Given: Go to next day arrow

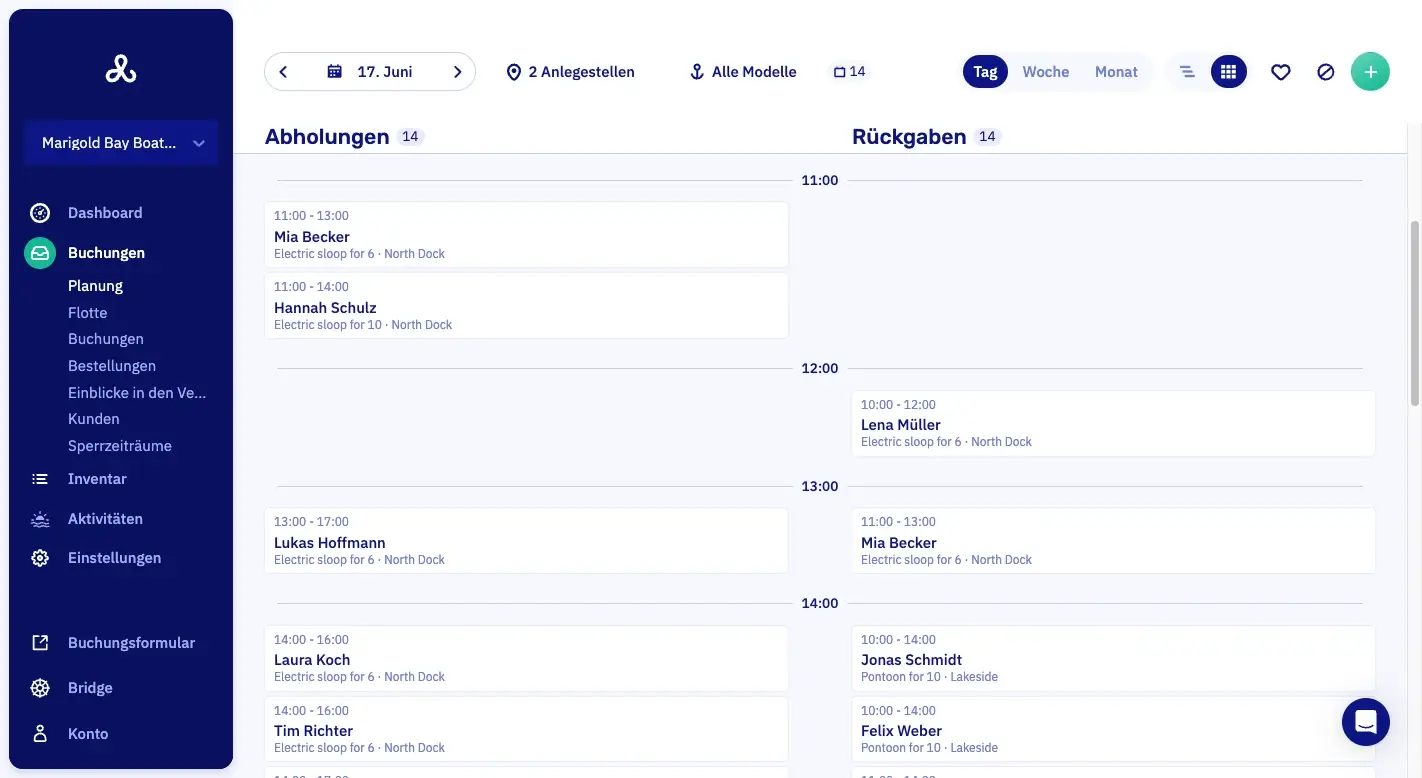Looking at the screenshot, I should 457,72.
